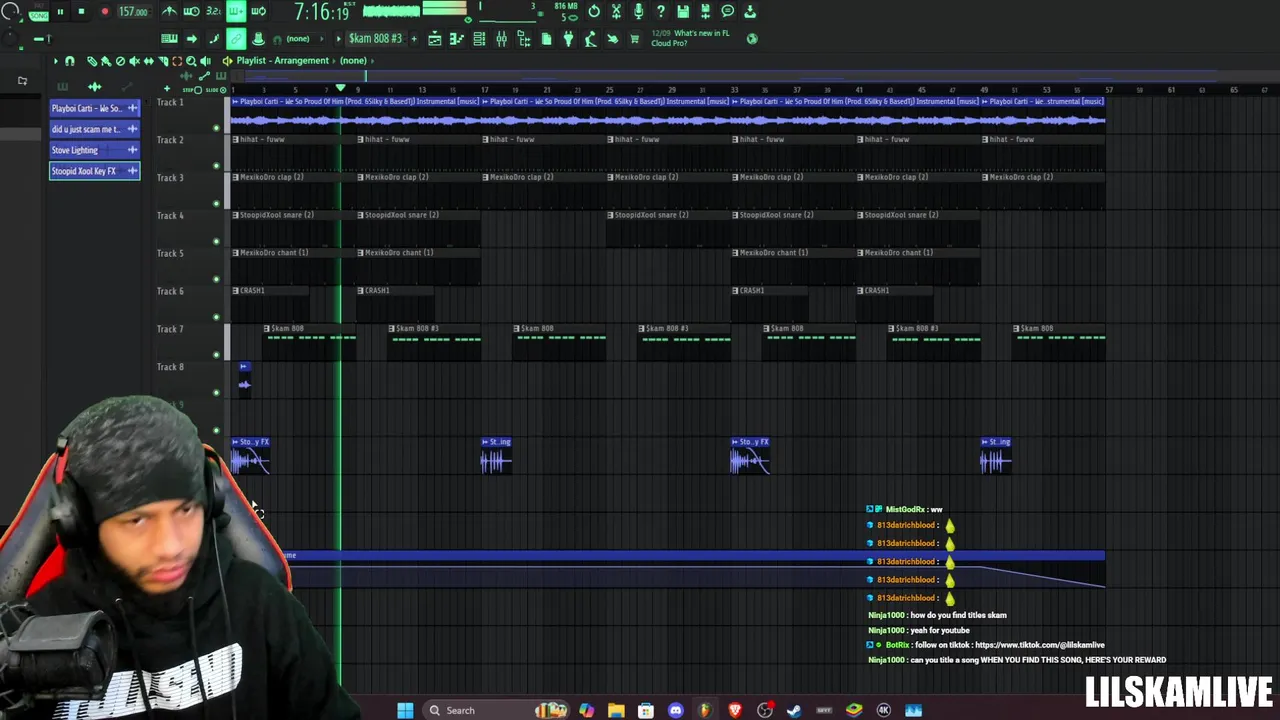This screenshot has height=720, width=1280.
Task: Toggle wait for input before playing
Action: click(x=191, y=11)
